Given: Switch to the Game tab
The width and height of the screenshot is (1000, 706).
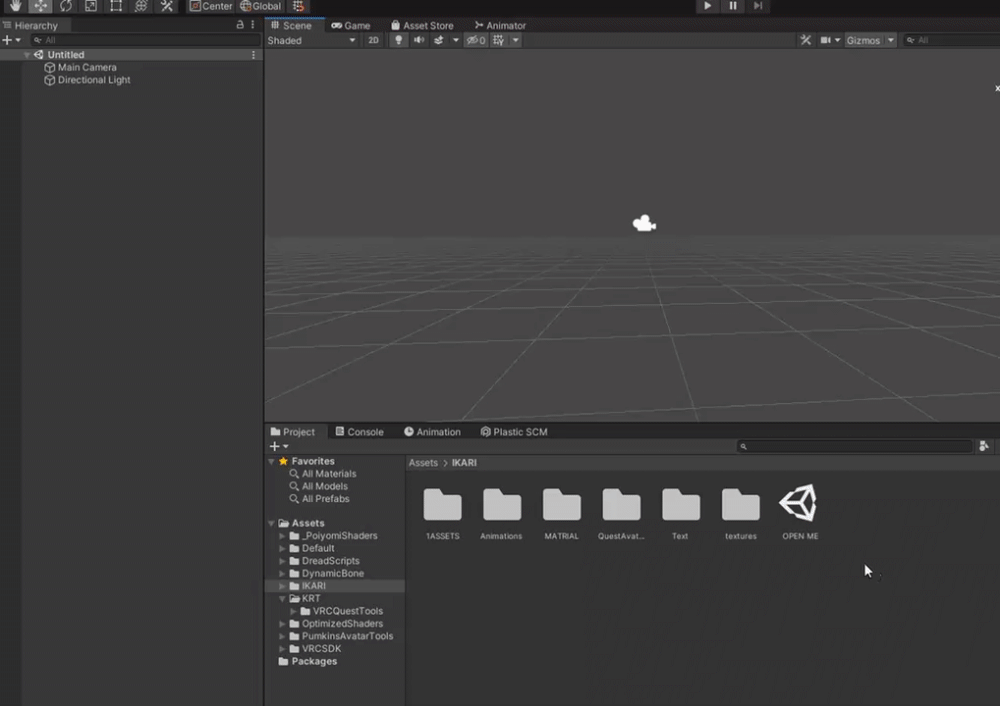Looking at the screenshot, I should point(351,26).
